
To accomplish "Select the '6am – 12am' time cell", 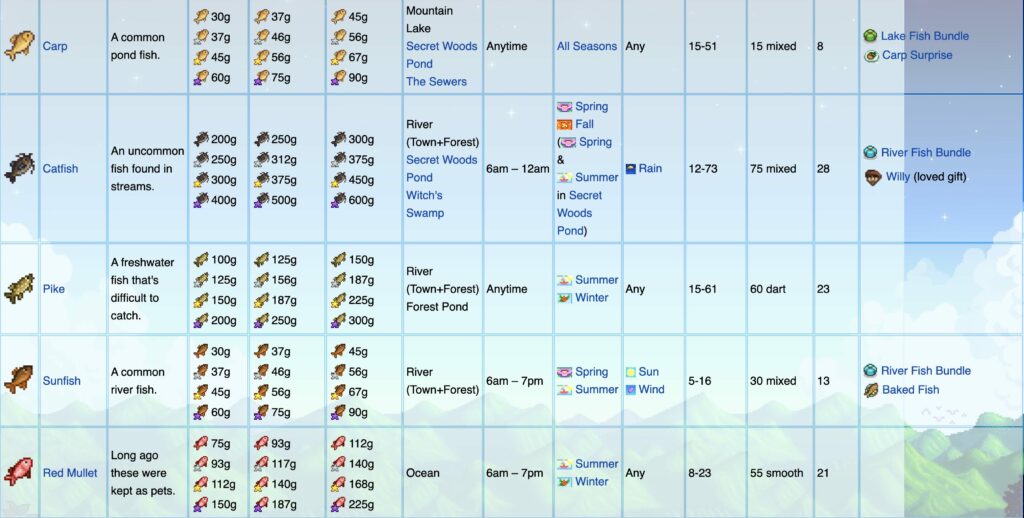I will (x=517, y=169).
